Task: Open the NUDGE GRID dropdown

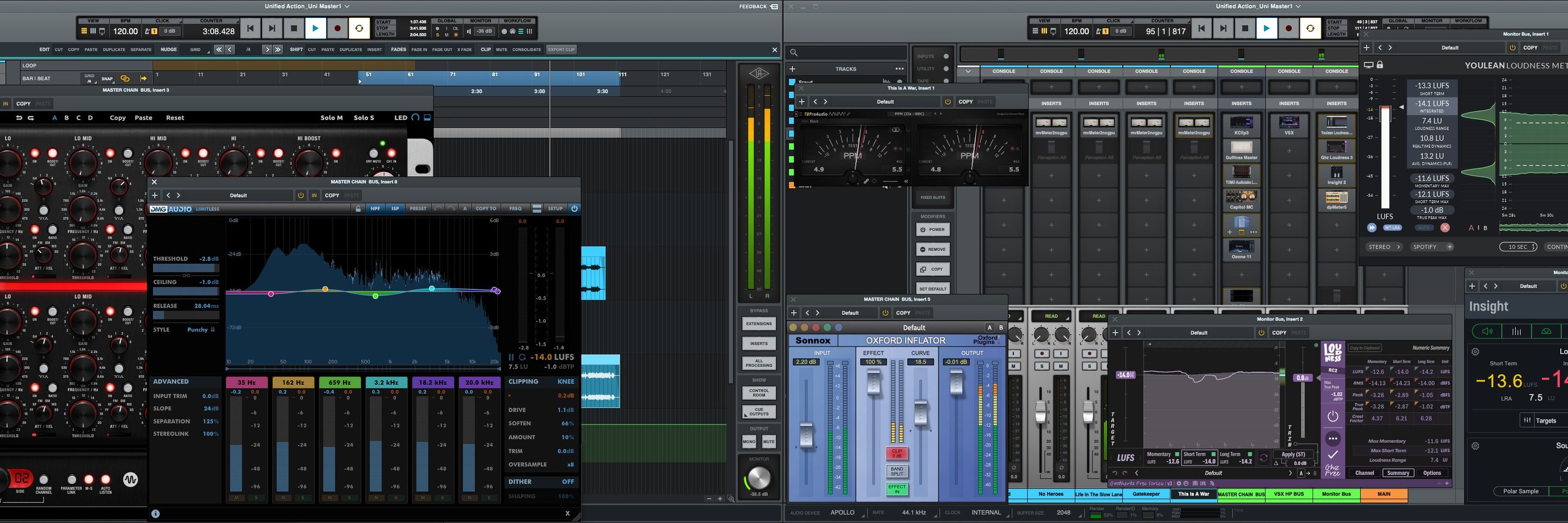Action: 195,49
